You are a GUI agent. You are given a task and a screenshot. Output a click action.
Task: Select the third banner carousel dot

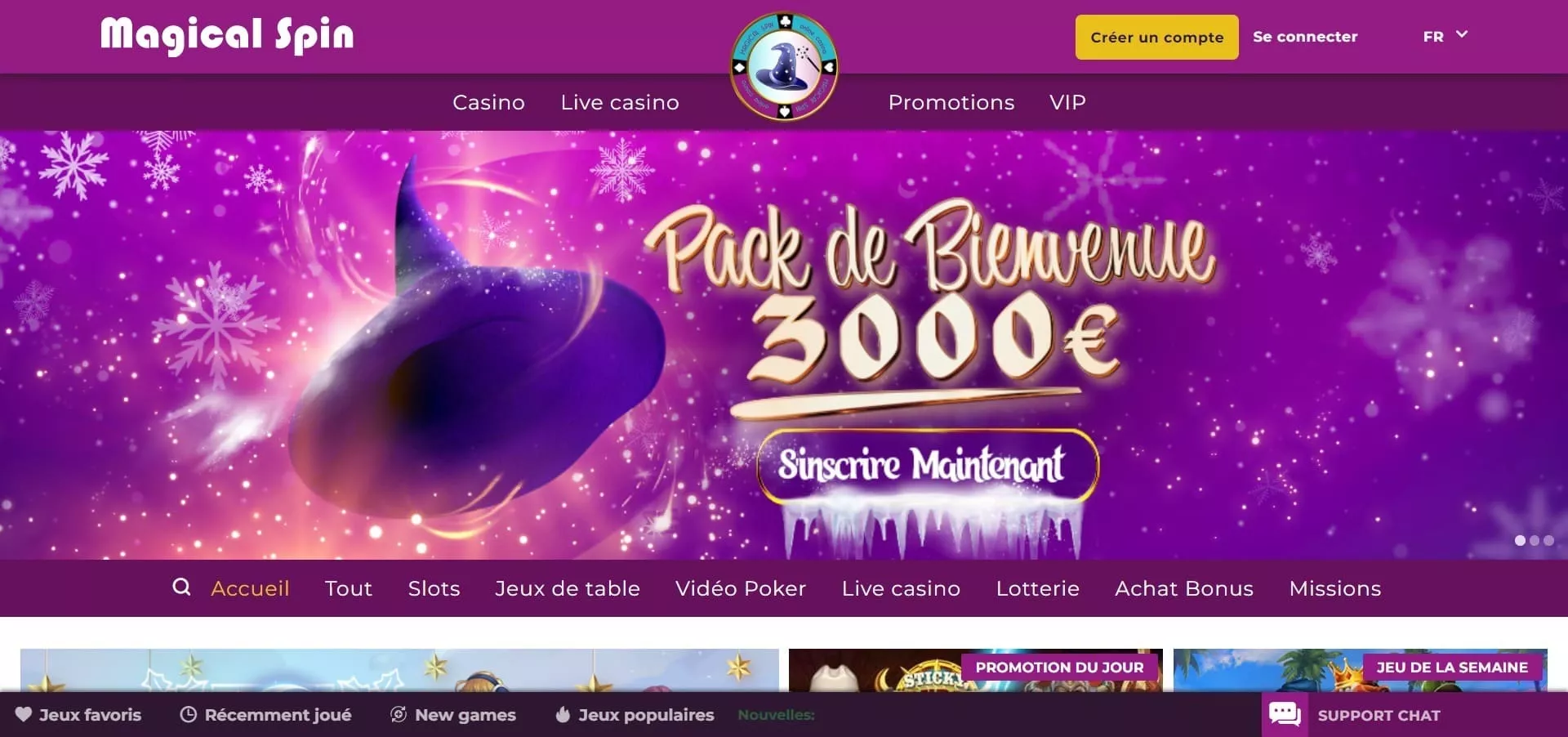1548,540
